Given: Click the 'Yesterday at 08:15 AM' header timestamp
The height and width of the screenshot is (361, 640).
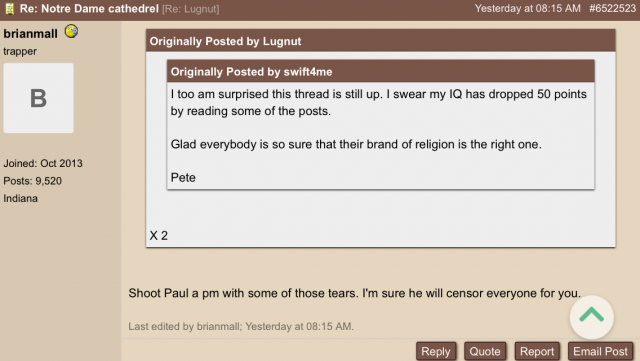Looking at the screenshot, I should [527, 9].
